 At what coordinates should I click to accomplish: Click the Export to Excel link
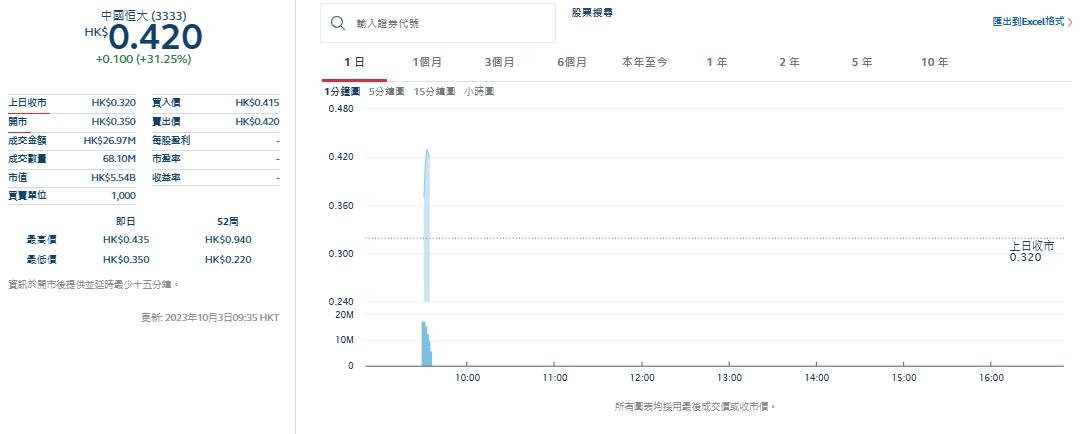tap(1028, 22)
